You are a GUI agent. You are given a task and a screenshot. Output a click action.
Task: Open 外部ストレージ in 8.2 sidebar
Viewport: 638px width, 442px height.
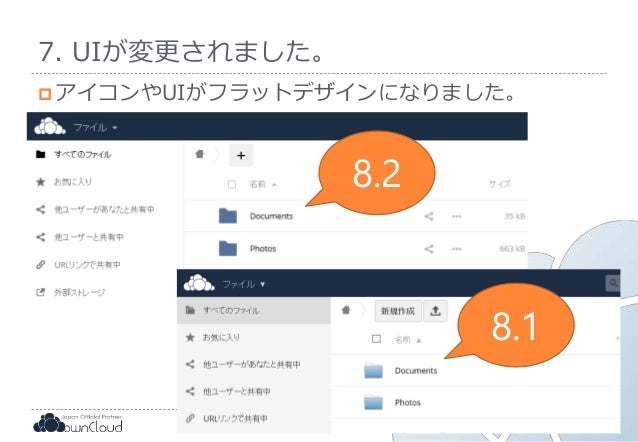(79, 292)
